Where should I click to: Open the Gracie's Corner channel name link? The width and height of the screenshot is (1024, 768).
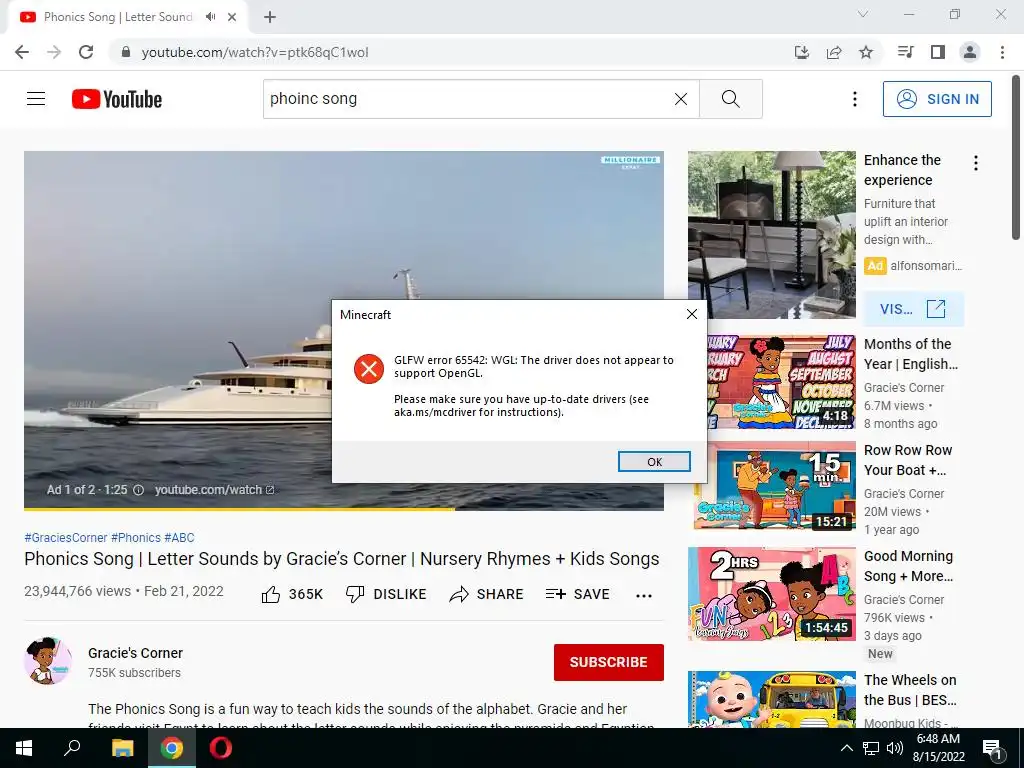(135, 653)
